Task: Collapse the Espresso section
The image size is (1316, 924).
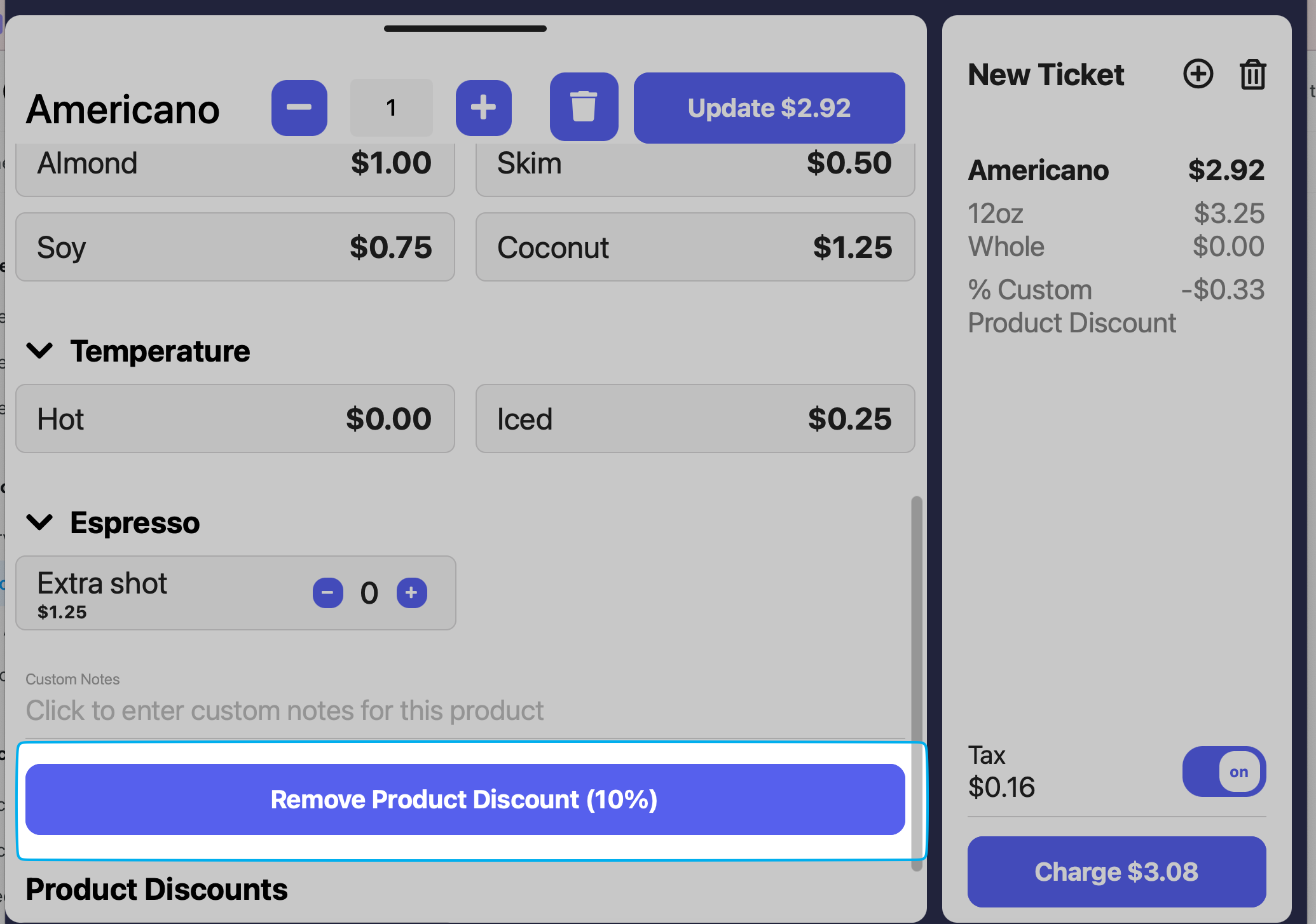Action: [x=39, y=522]
